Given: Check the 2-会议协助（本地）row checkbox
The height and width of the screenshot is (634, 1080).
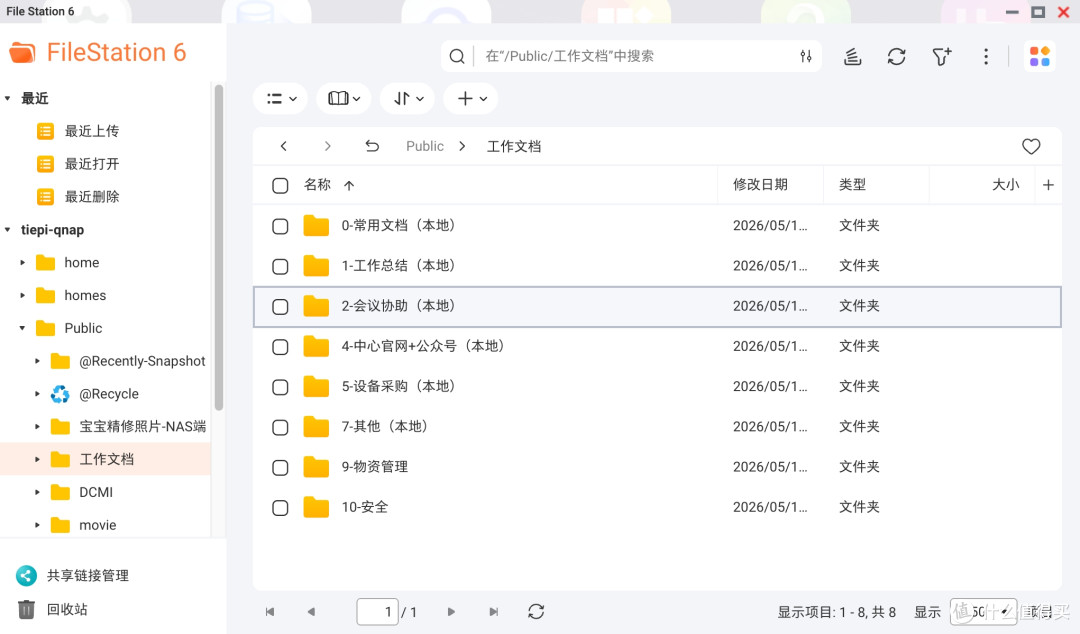Looking at the screenshot, I should click(x=280, y=307).
